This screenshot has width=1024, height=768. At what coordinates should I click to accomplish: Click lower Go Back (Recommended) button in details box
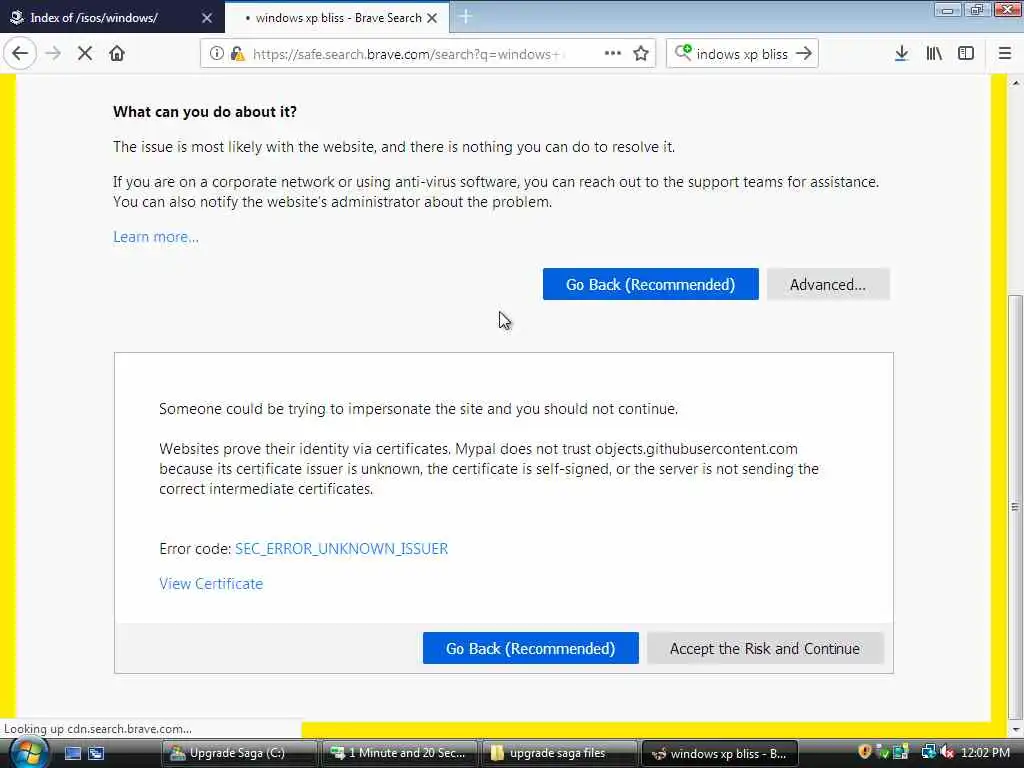pos(530,648)
